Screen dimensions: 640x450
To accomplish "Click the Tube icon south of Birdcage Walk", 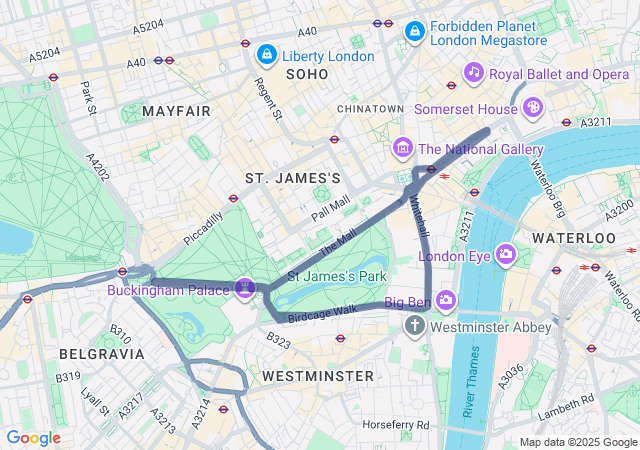I will click(x=340, y=338).
